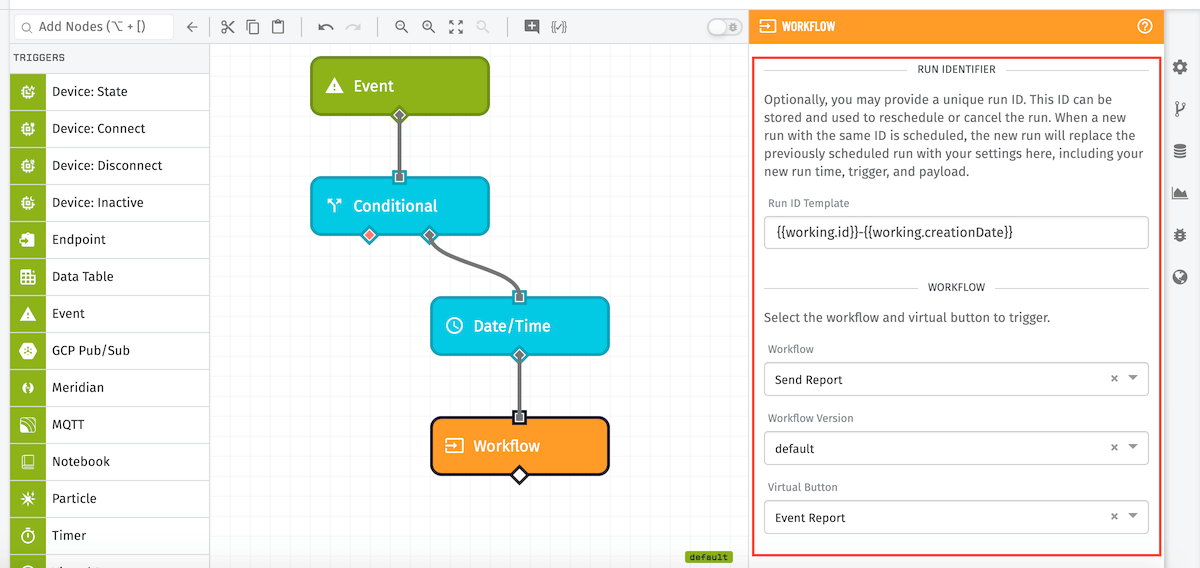
Task: Zoom out of the workflow canvas
Action: [x=401, y=27]
